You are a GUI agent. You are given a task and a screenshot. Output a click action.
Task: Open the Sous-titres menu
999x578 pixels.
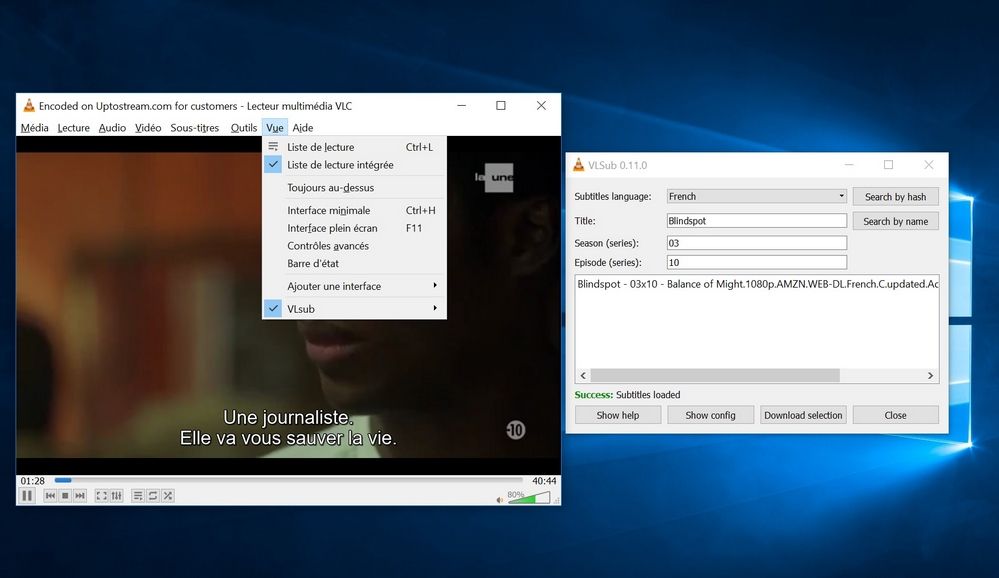tap(194, 127)
